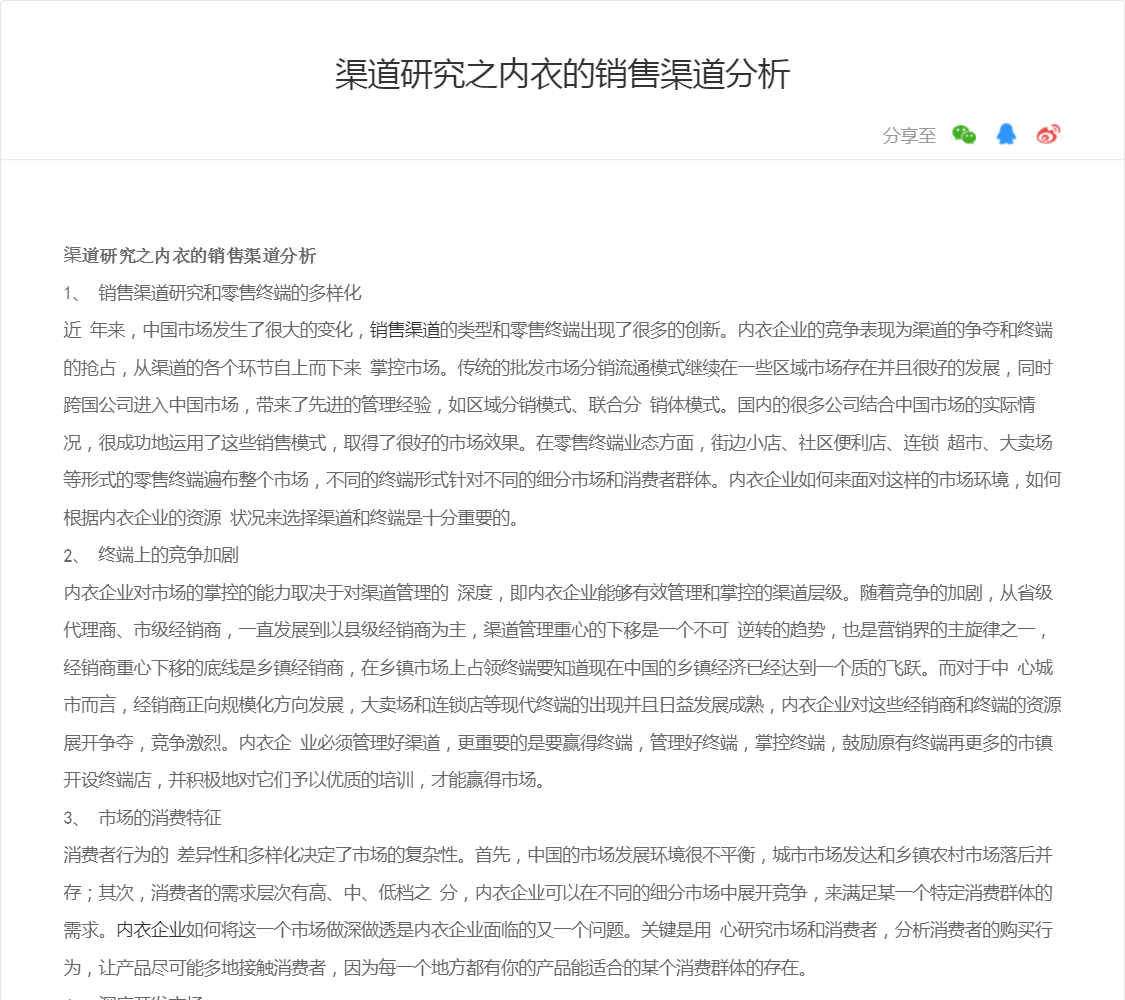
Task: Click line starting '跨国公司进入中国市场'
Action: pos(550,405)
